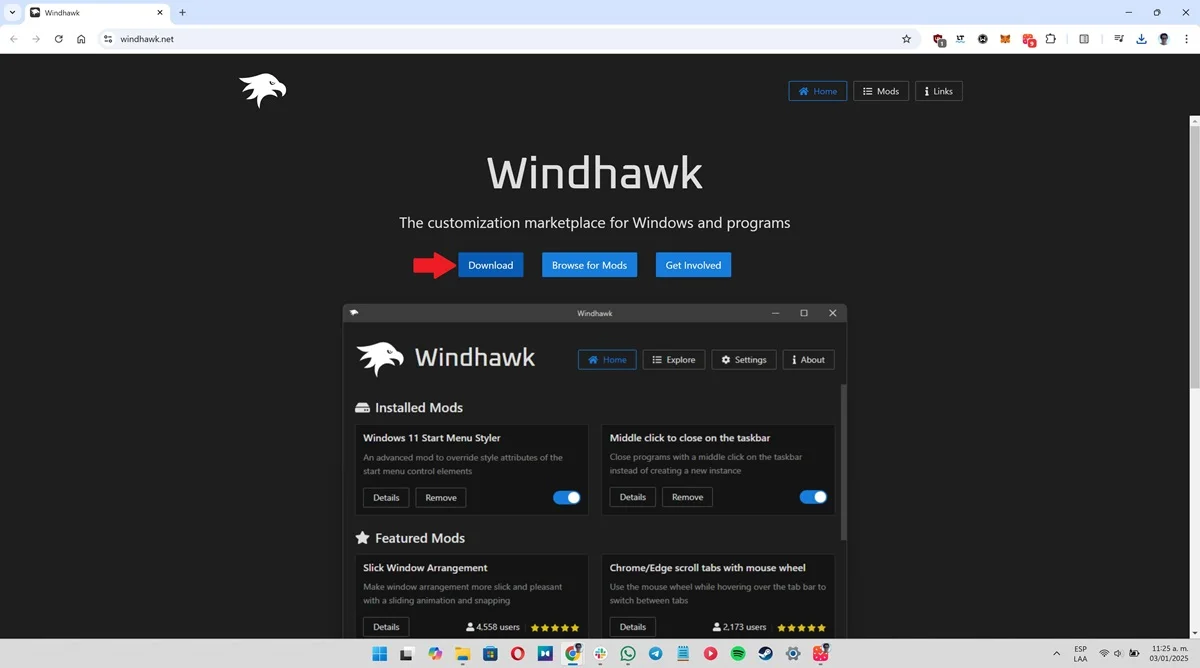Navigate back with the browser arrow
This screenshot has height=668, width=1200.
tap(13, 39)
